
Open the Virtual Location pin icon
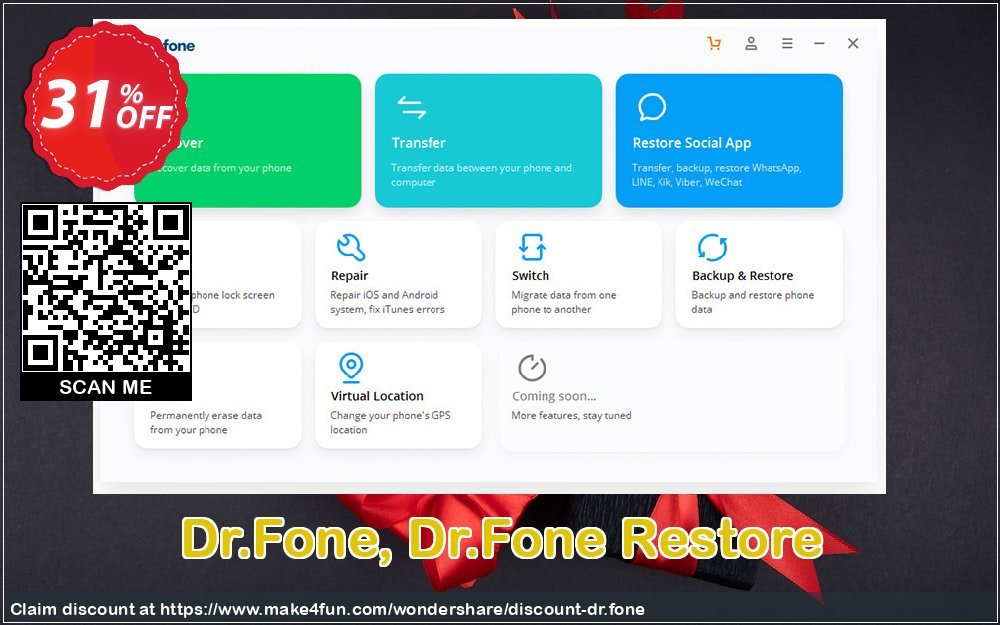point(350,367)
